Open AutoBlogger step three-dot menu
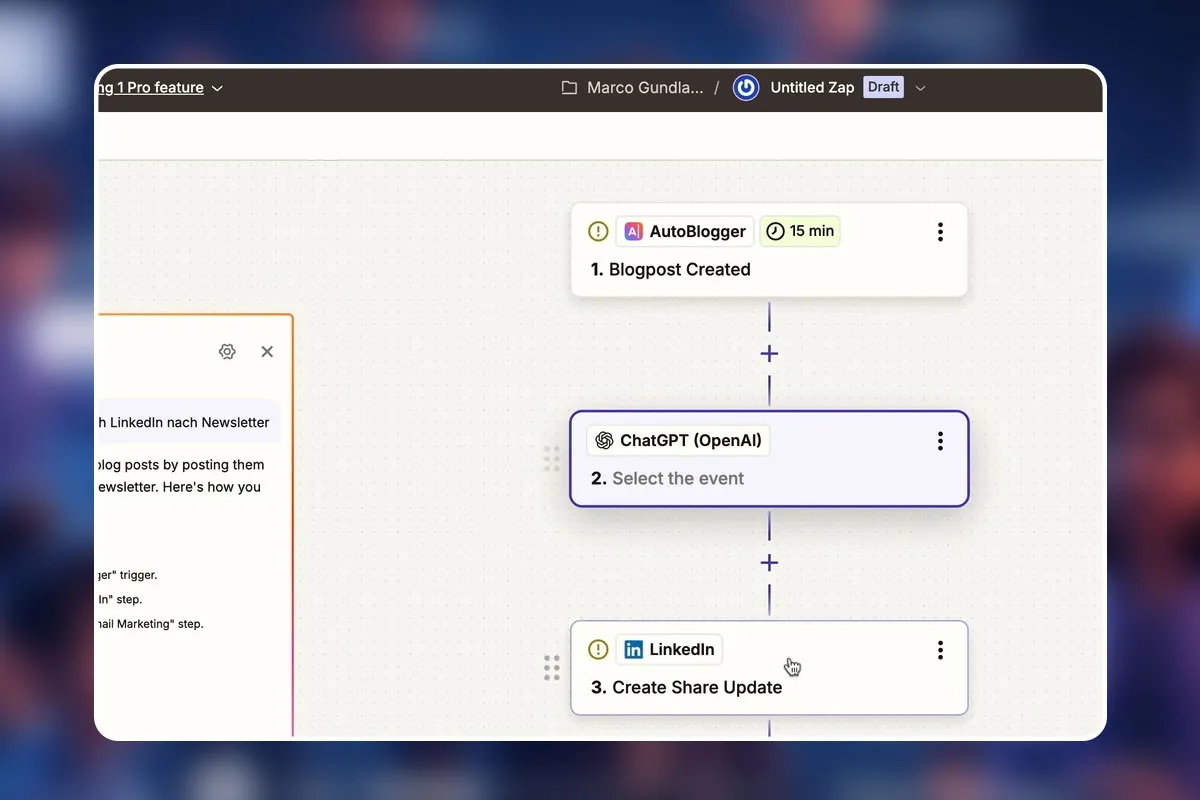Screen dimensions: 1200x800 (x=940, y=232)
